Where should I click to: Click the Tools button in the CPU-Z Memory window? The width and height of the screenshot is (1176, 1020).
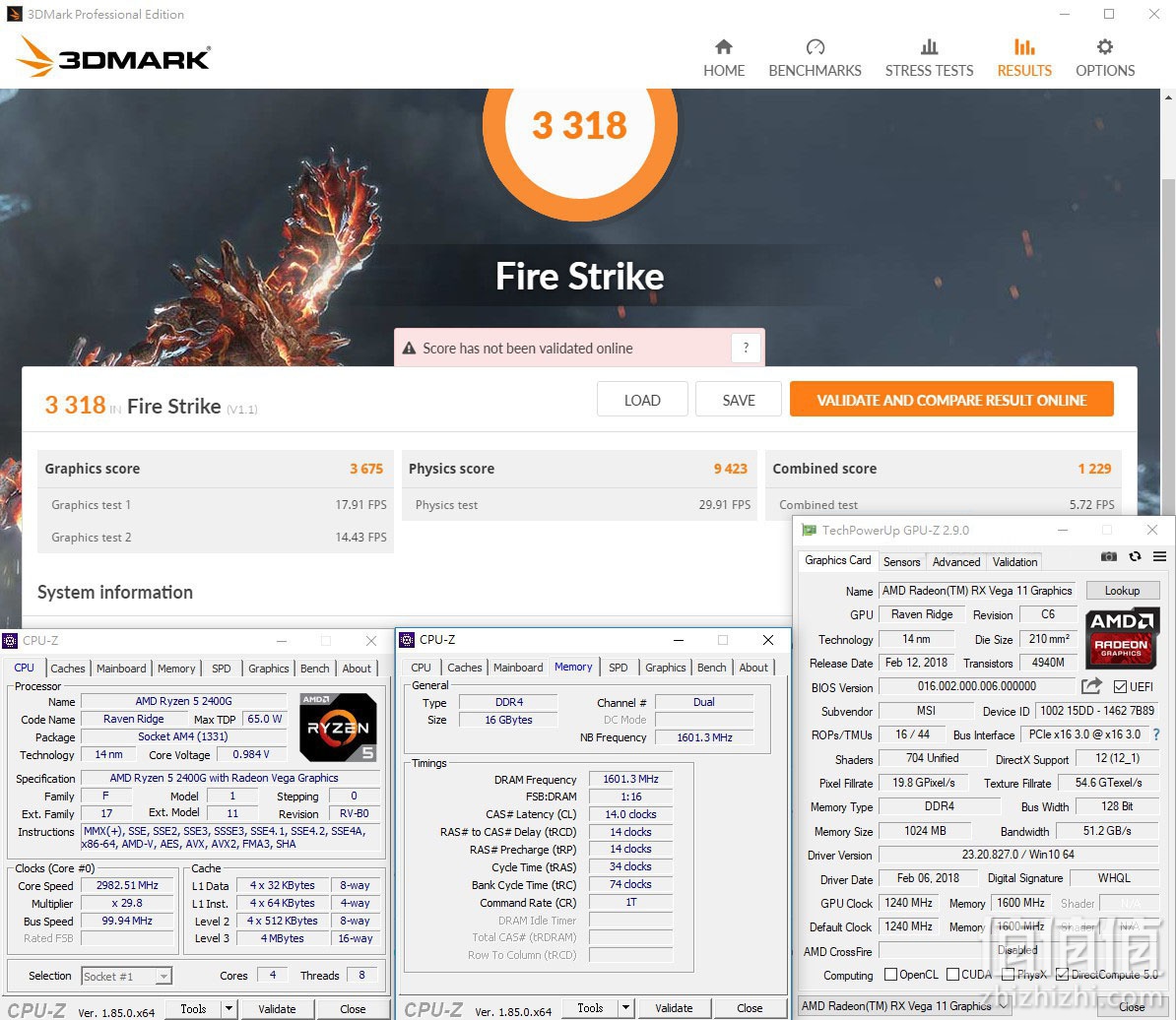tap(590, 1008)
